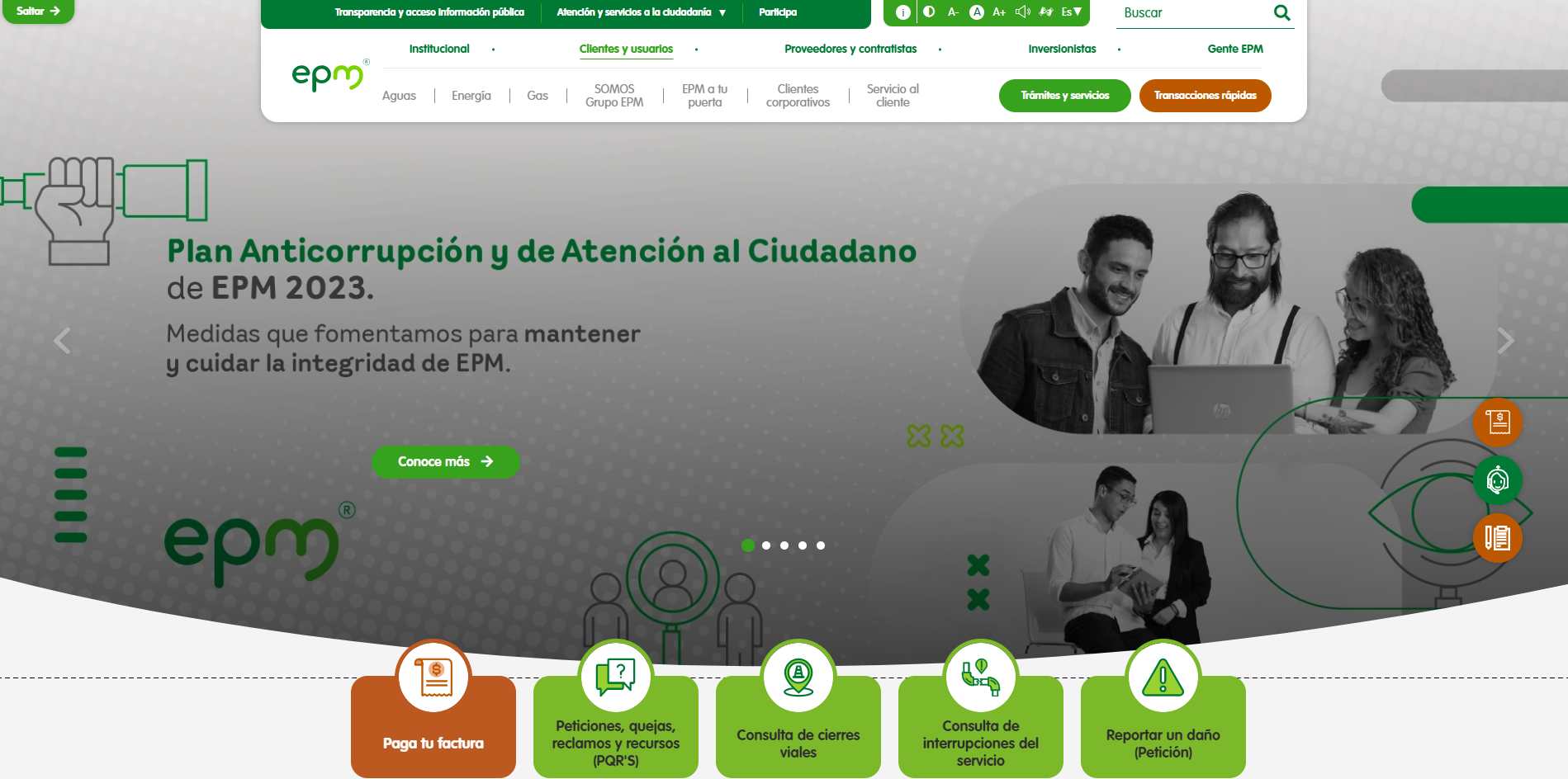Viewport: 1568px width, 779px height.
Task: Click the accessibility info icon
Action: [x=903, y=12]
